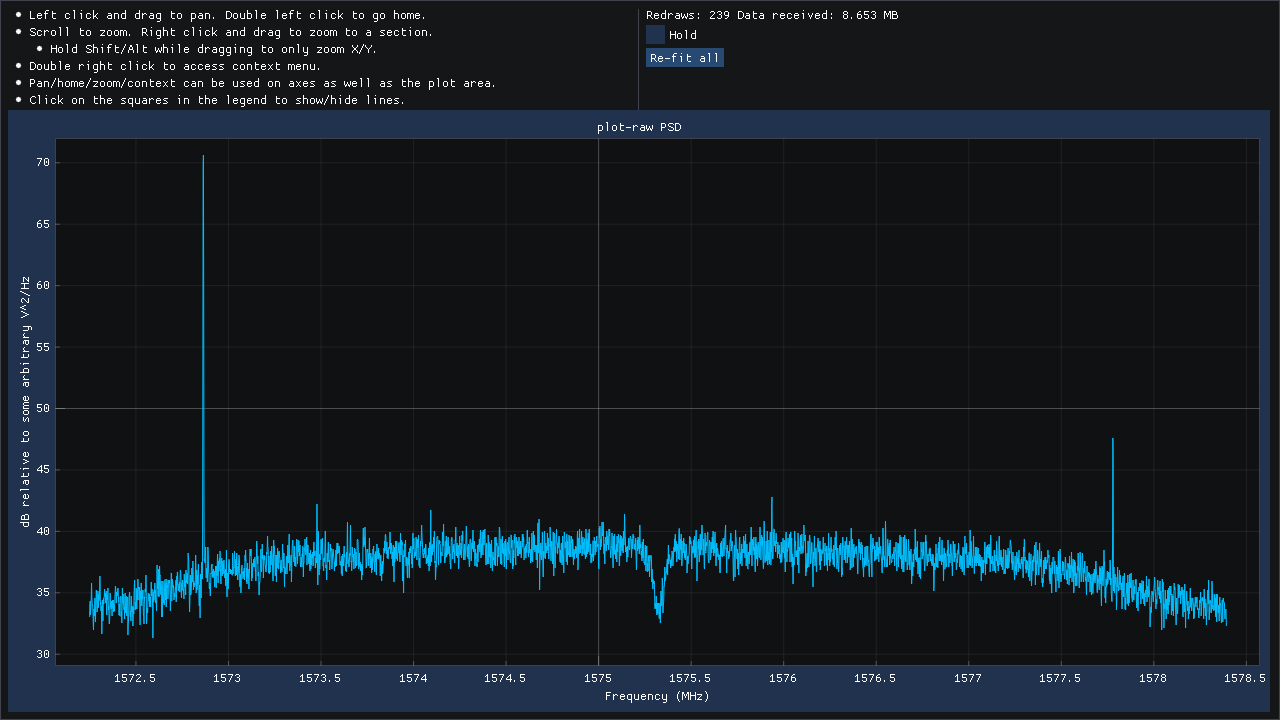Click the 1576.5 tick on x-axis
Viewport: 1280px width, 720px height.
(876, 677)
